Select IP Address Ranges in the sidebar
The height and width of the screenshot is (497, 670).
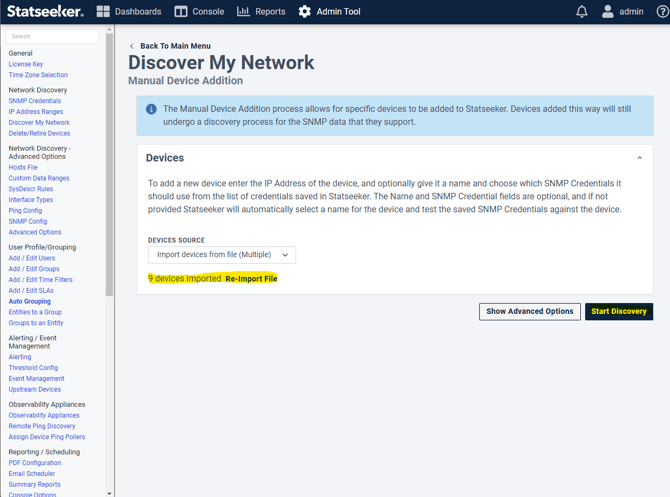point(36,112)
